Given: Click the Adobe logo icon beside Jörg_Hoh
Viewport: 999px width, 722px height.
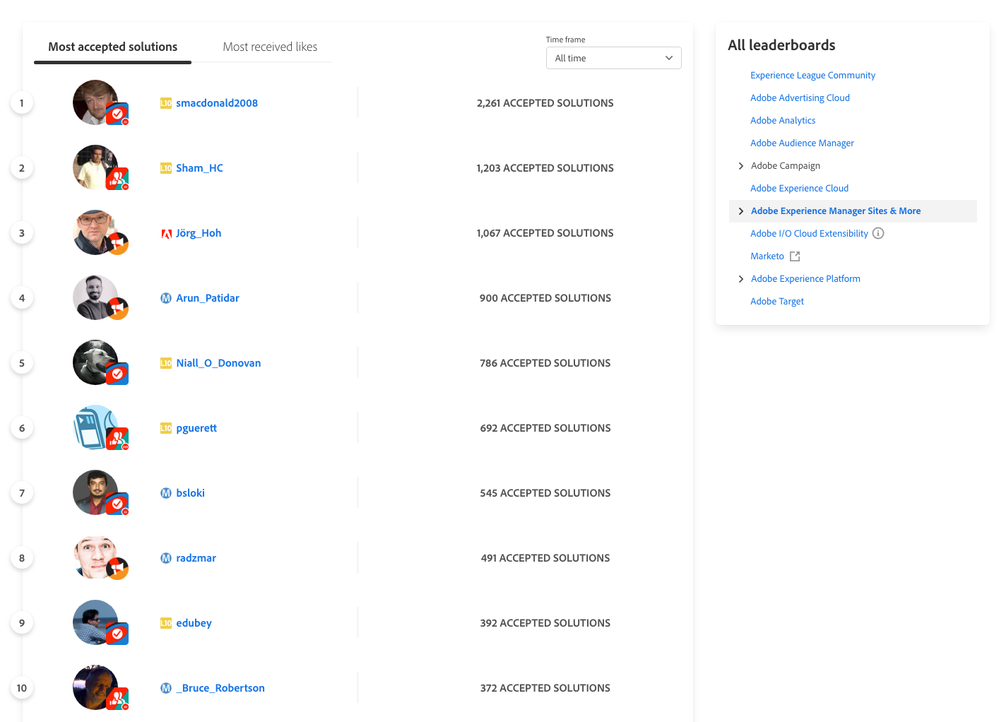Looking at the screenshot, I should [x=166, y=233].
